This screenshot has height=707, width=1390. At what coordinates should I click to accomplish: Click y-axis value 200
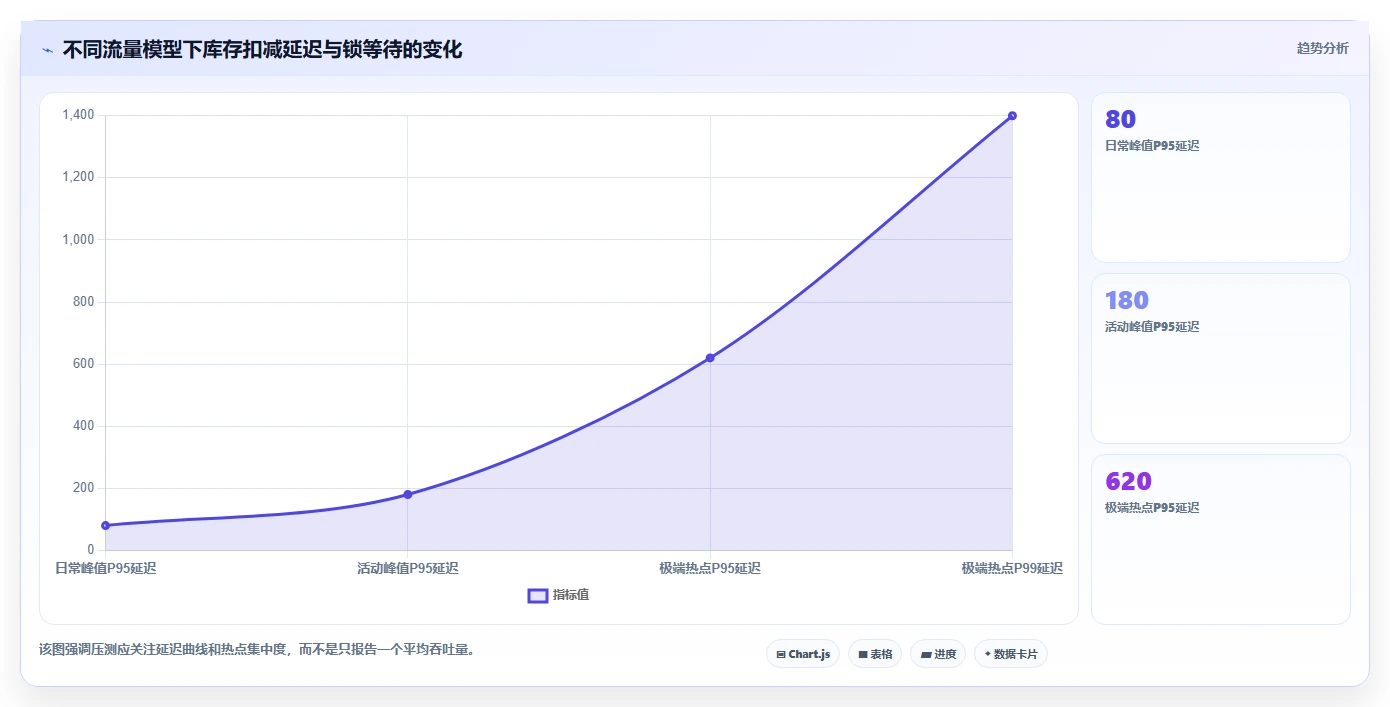coord(84,488)
